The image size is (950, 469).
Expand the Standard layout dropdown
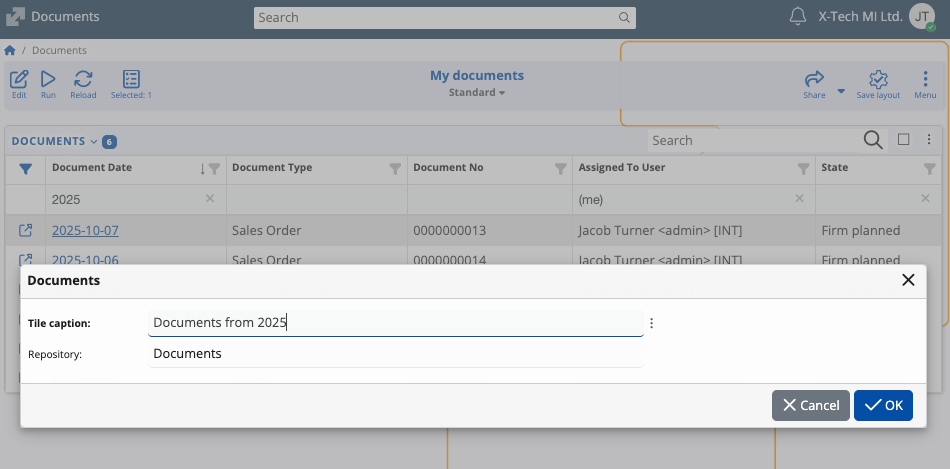click(x=477, y=93)
